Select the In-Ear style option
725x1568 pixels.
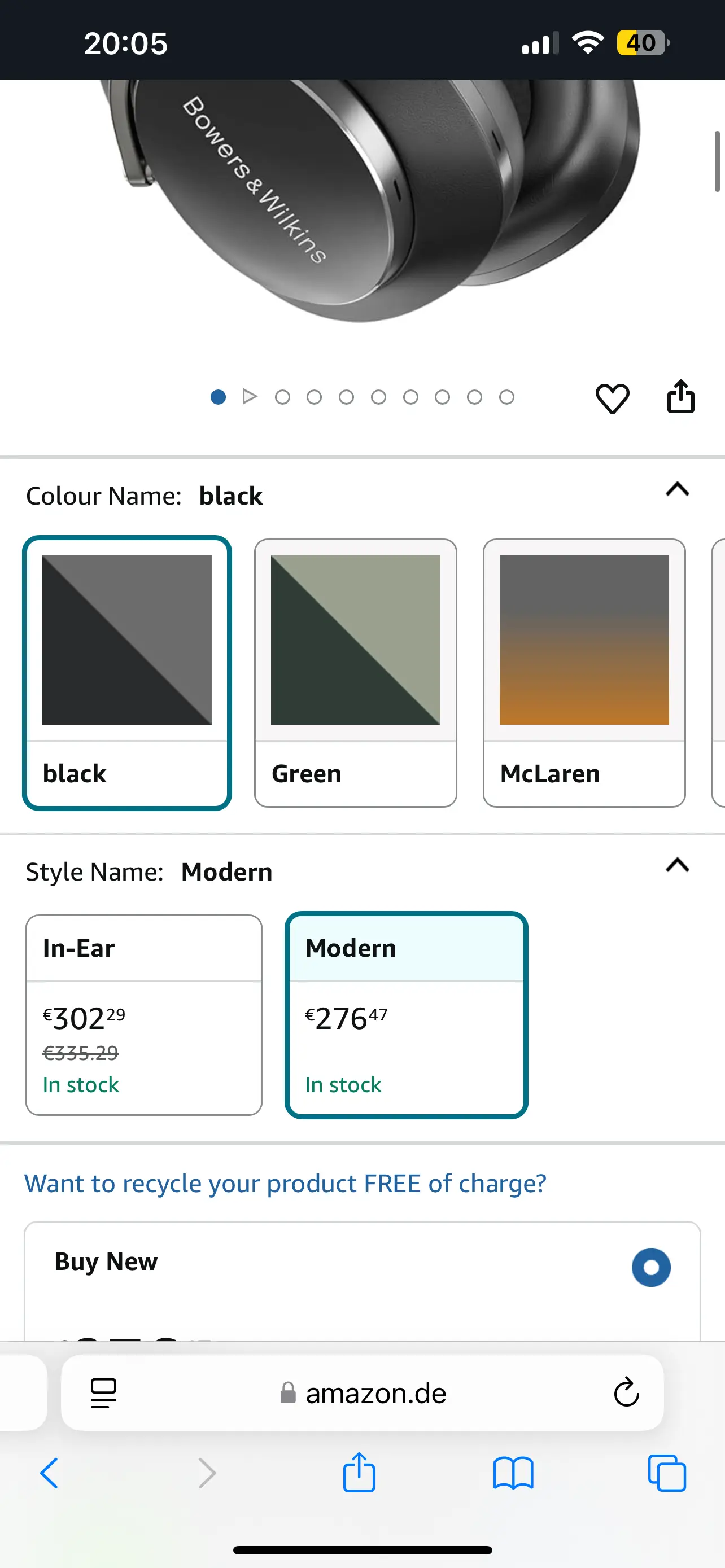point(143,1015)
